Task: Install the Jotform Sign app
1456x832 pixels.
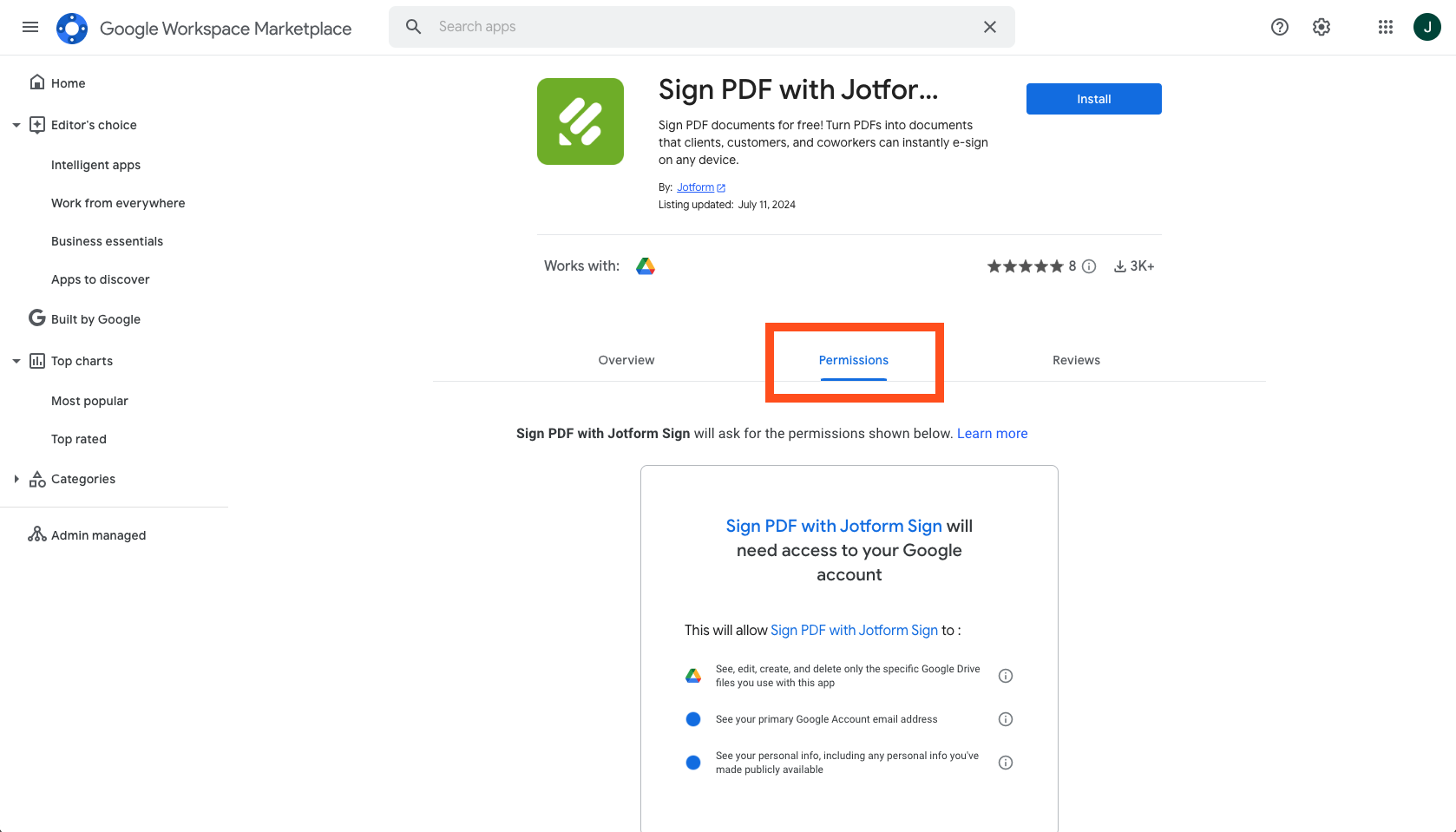Action: [1094, 99]
